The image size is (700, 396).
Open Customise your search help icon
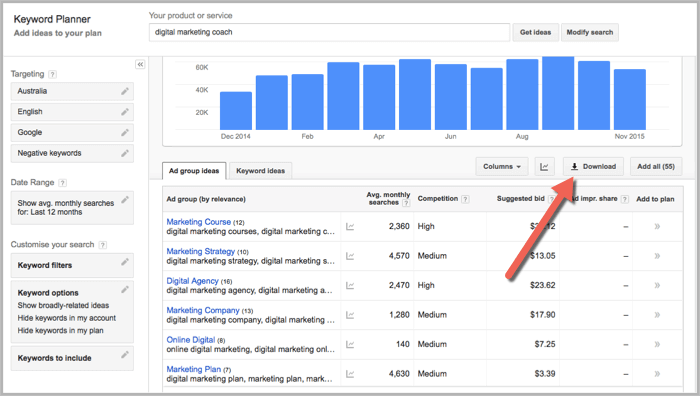(103, 245)
